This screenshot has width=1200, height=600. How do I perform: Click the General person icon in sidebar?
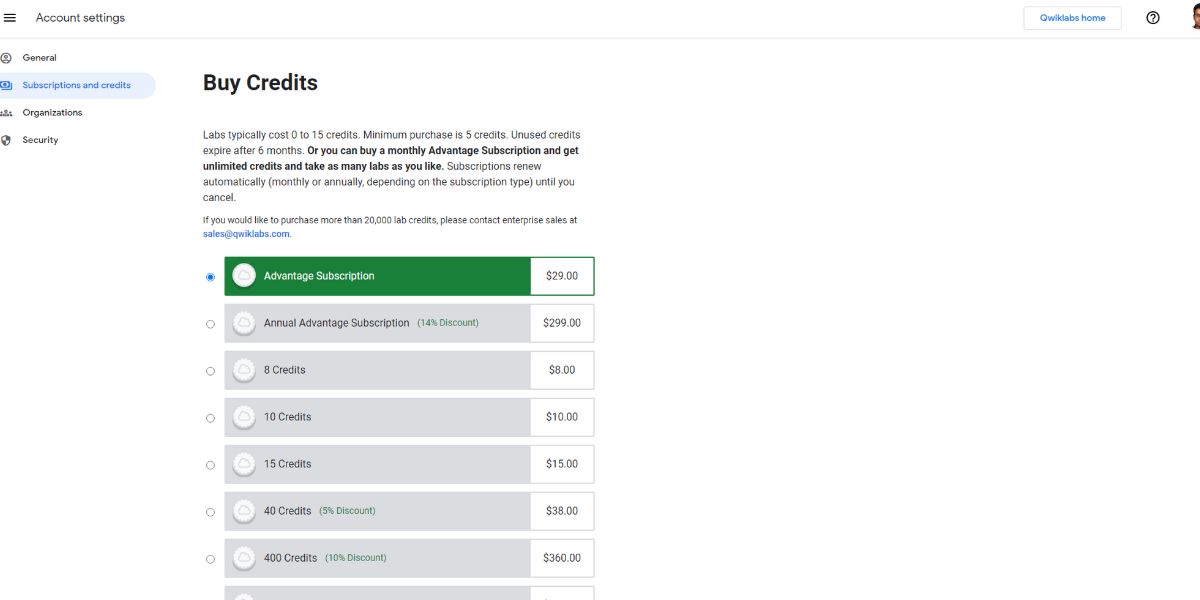point(6,58)
